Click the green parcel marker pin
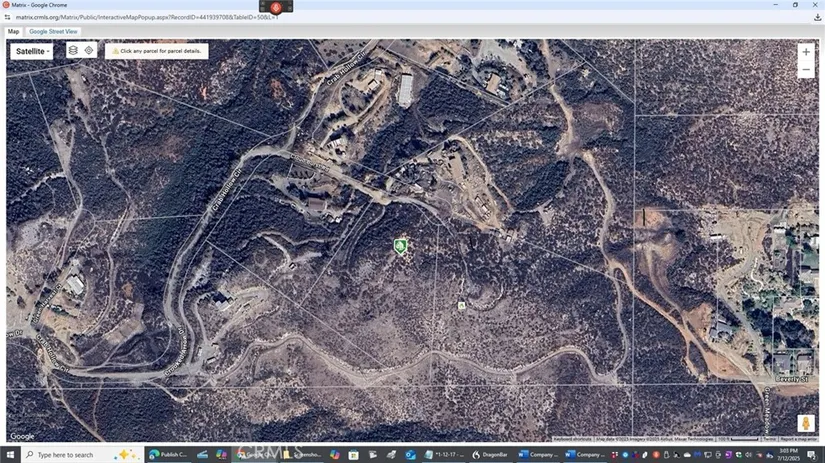 click(x=401, y=246)
